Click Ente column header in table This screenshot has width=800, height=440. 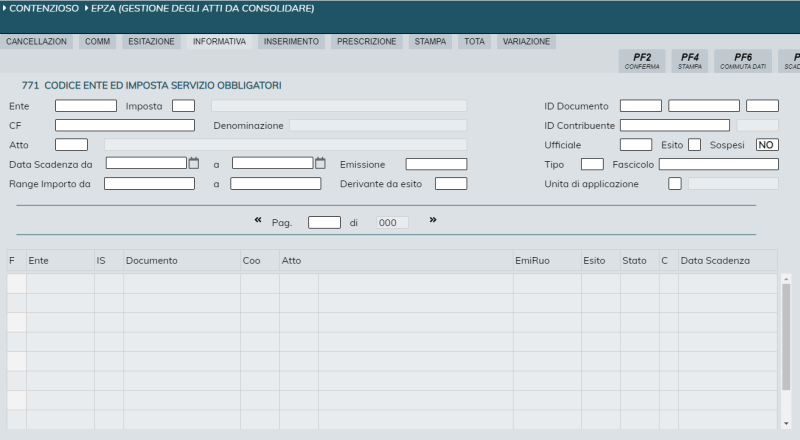(x=60, y=260)
